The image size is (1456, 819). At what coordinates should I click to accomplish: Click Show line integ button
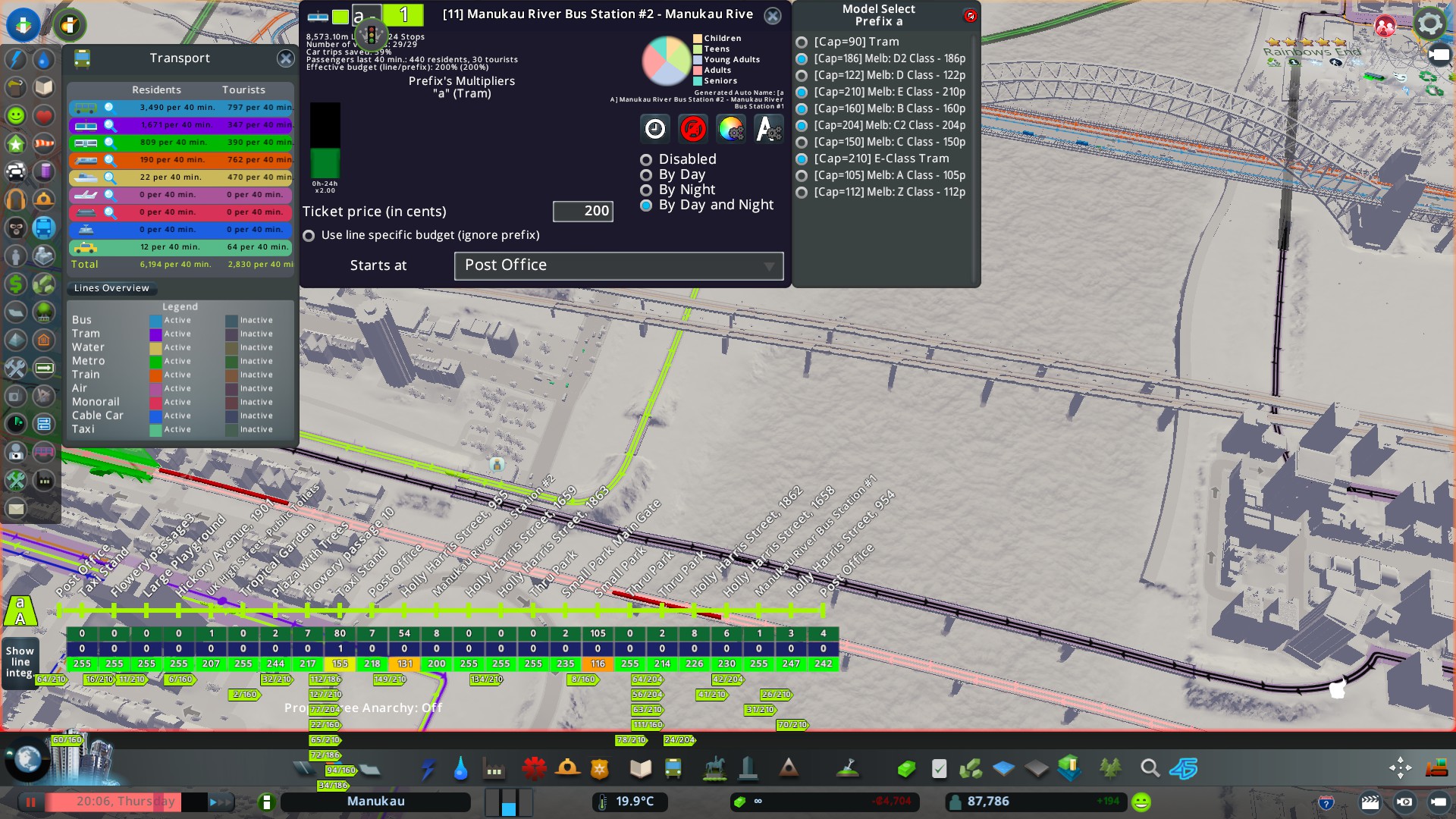[x=20, y=662]
